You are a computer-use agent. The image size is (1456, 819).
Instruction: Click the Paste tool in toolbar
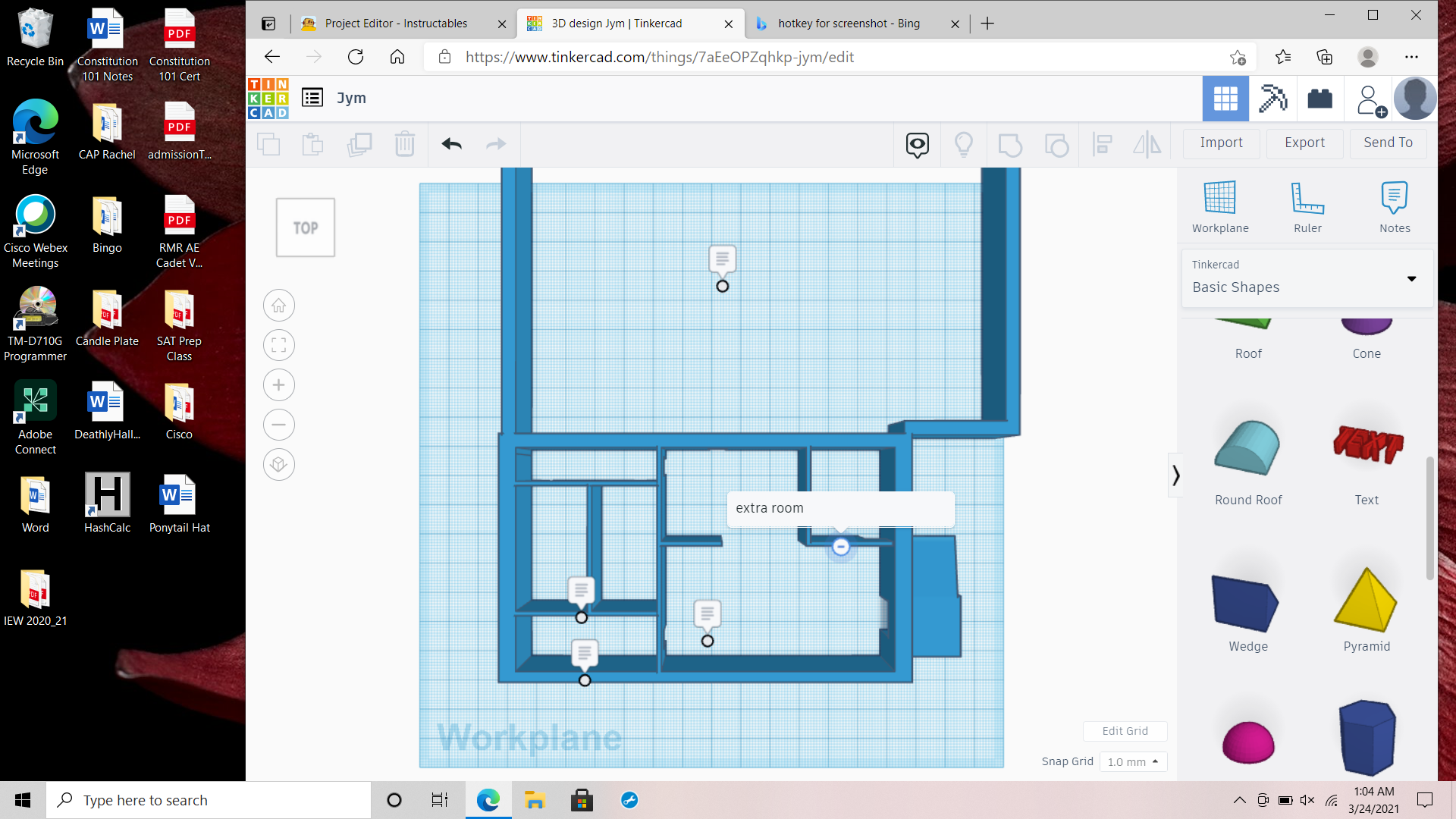tap(313, 144)
